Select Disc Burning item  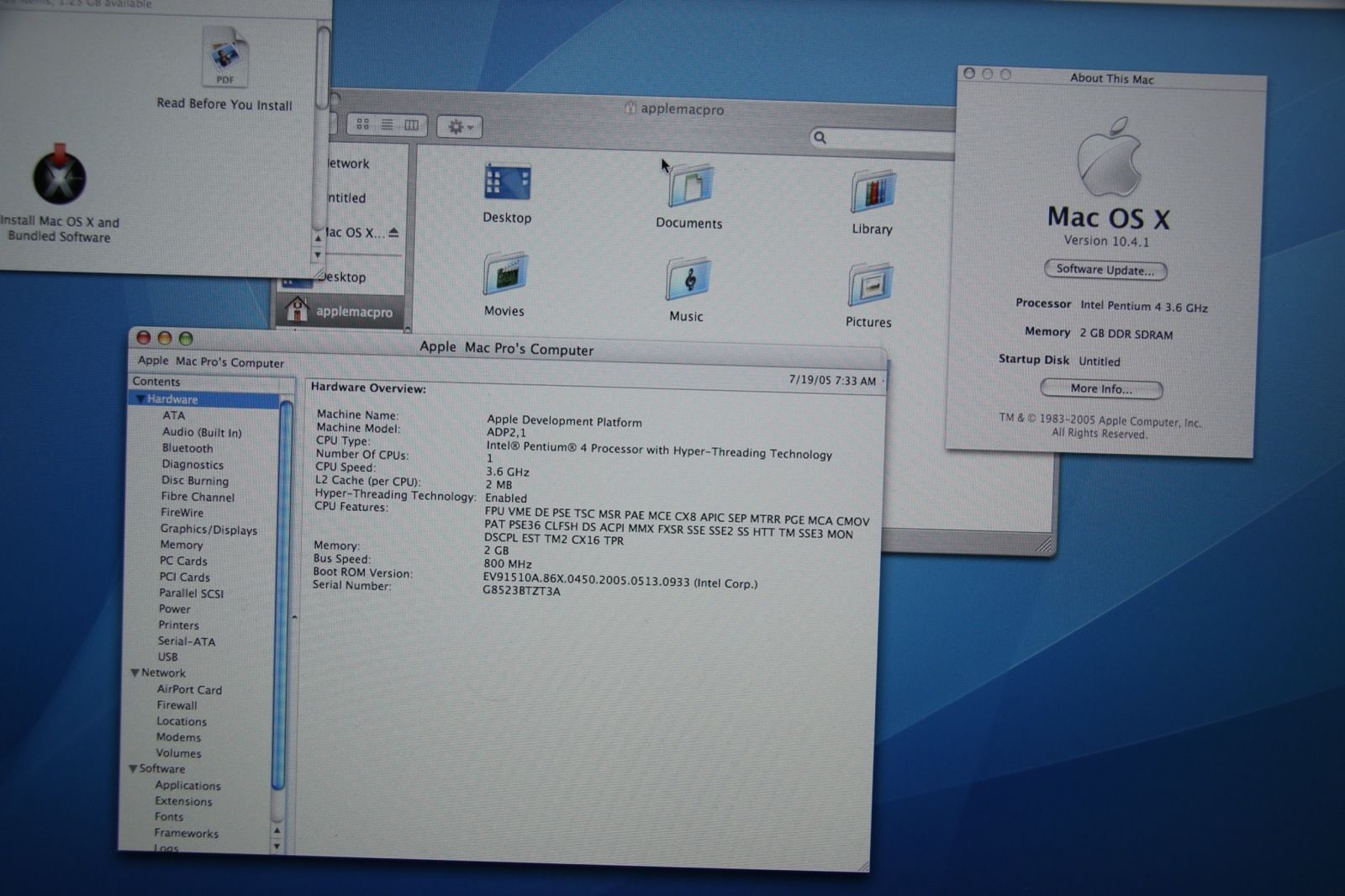click(195, 481)
